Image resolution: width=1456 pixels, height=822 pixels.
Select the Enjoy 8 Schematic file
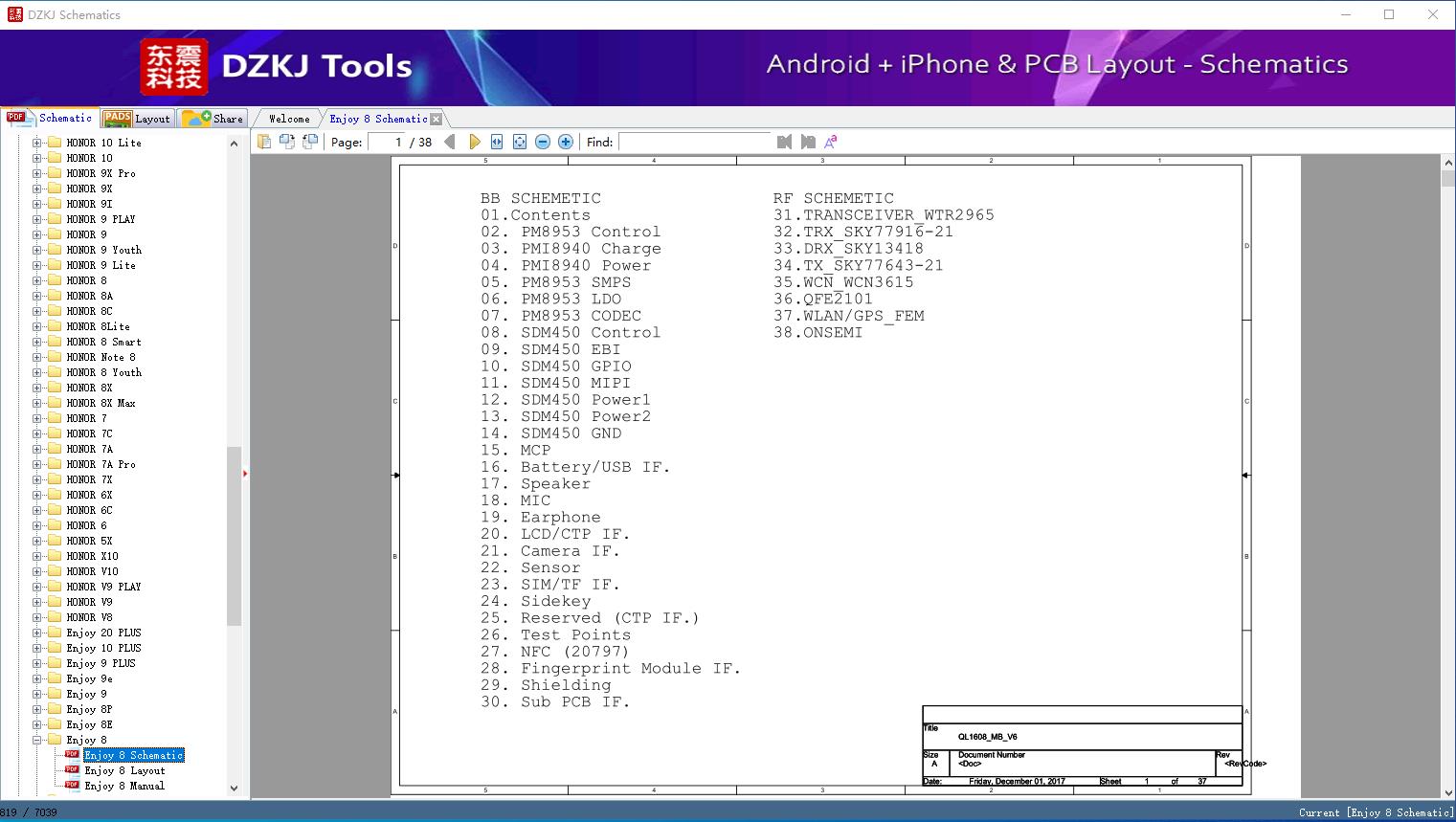point(133,755)
